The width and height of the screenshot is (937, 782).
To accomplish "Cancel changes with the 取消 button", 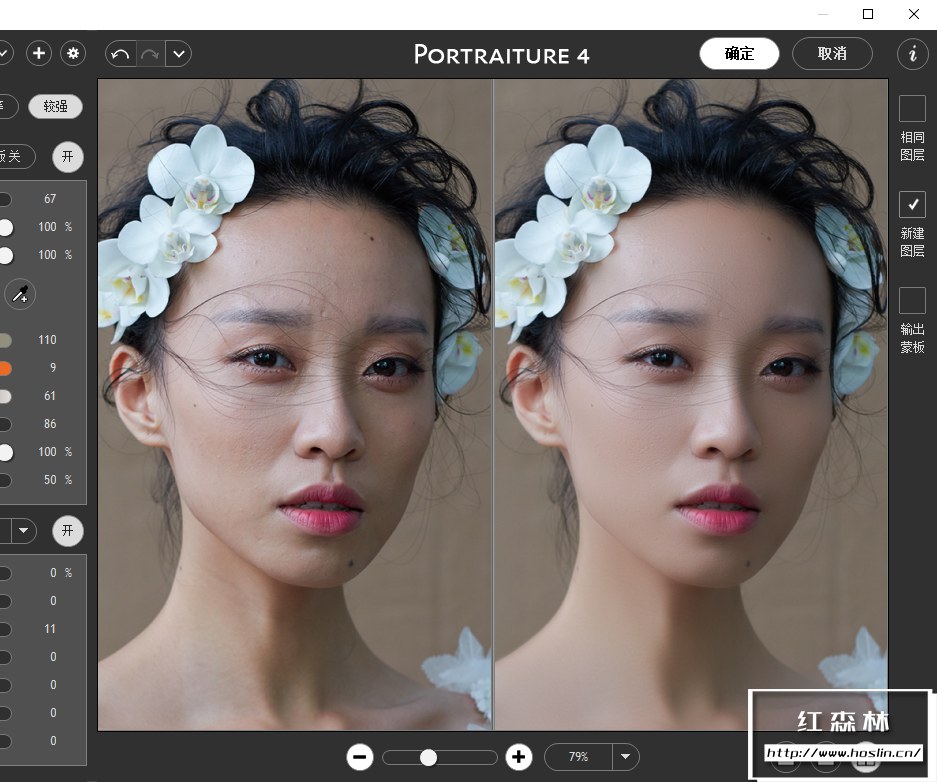I will point(832,53).
